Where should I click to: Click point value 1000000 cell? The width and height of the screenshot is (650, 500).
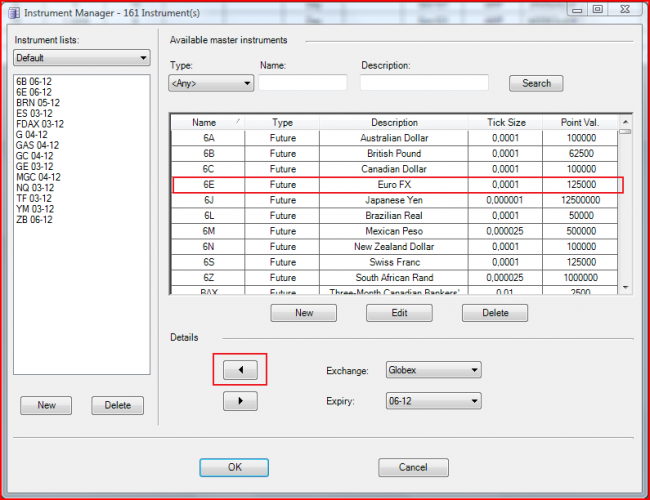coord(580,278)
